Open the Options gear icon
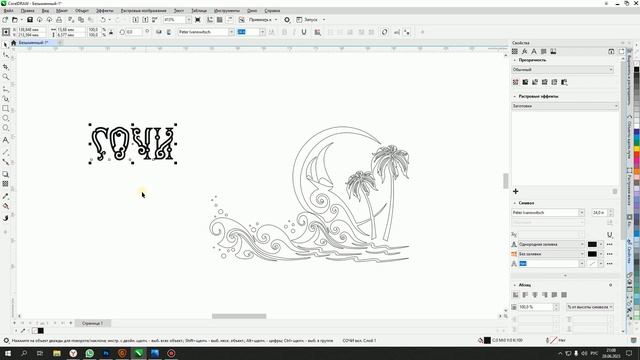 click(287, 20)
